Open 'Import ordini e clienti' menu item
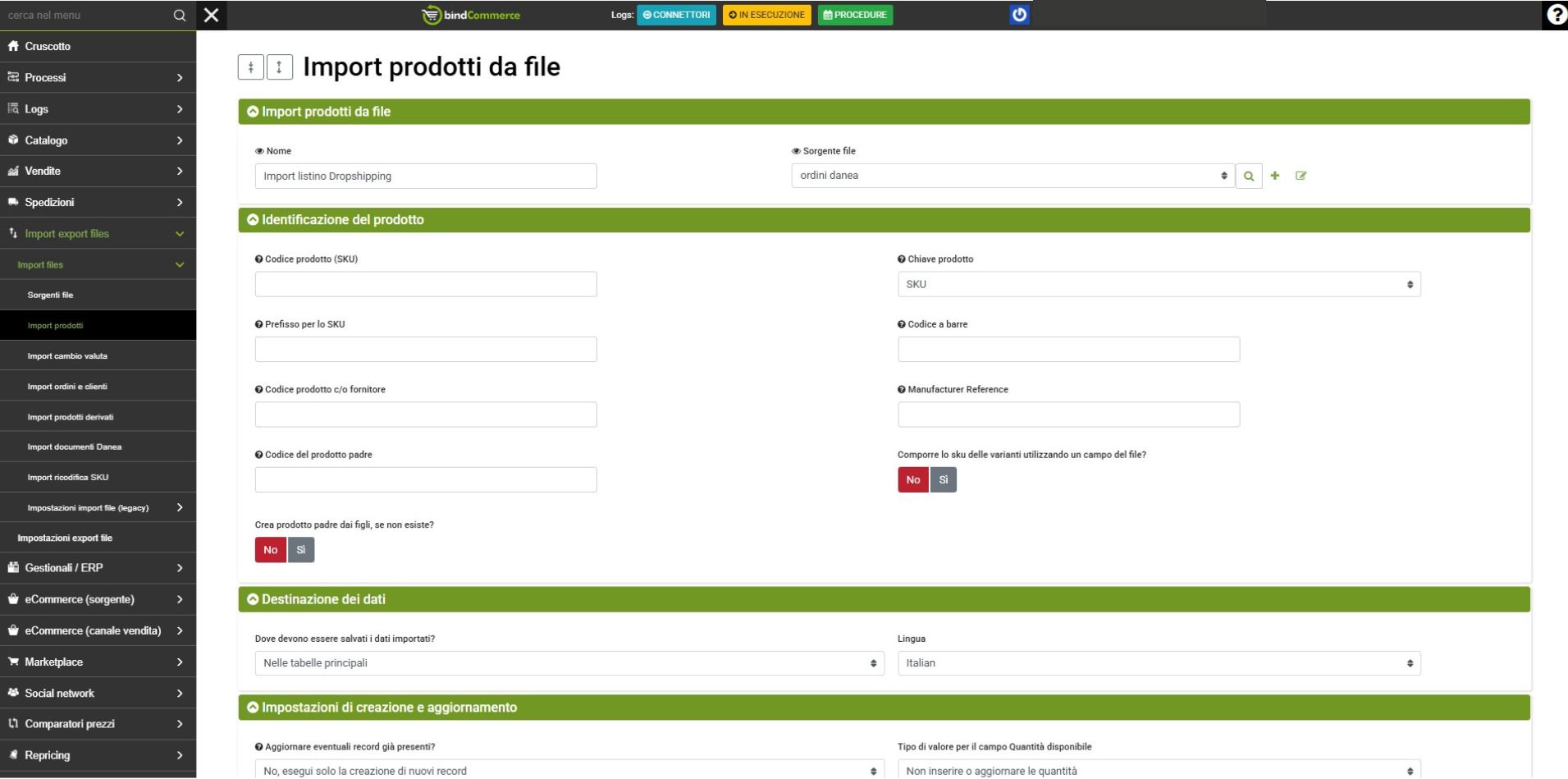Image resolution: width=1568 pixels, height=779 pixels. (x=67, y=387)
